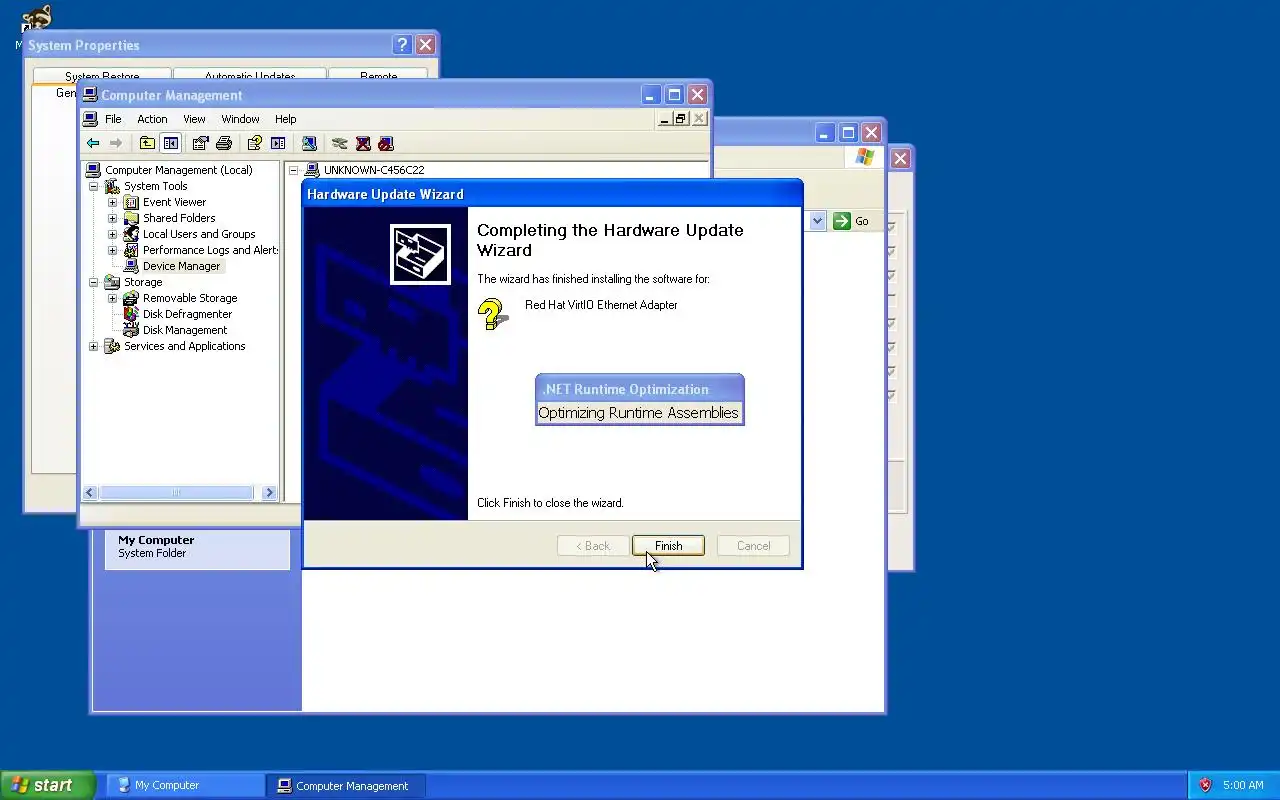Image resolution: width=1280 pixels, height=800 pixels.
Task: Expand Services and Applications node
Action: [x=94, y=346]
